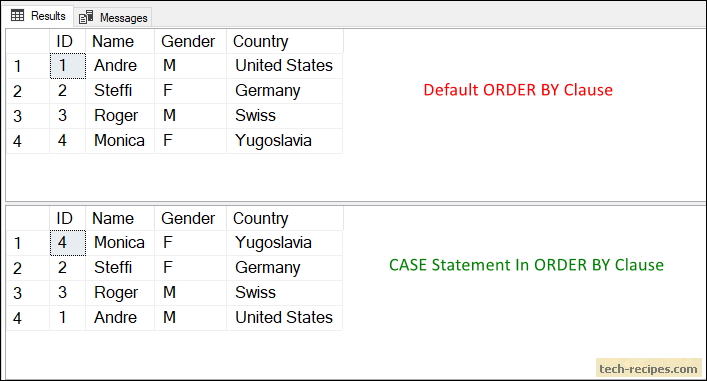707x381 pixels.
Task: Click the top-left corner cell of top grid
Action: pos(28,41)
